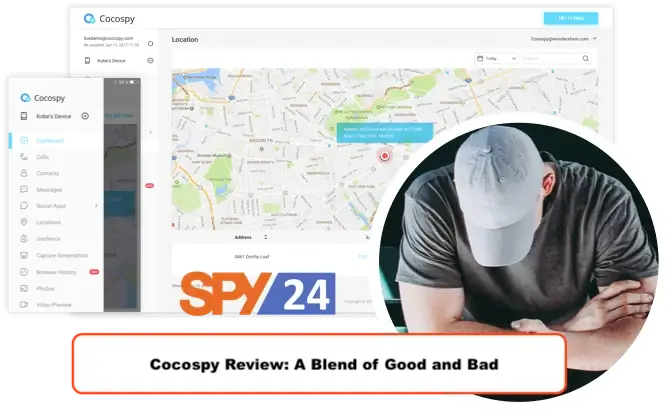Click the search magnifier icon
This screenshot has width=672, height=416.
click(x=585, y=58)
